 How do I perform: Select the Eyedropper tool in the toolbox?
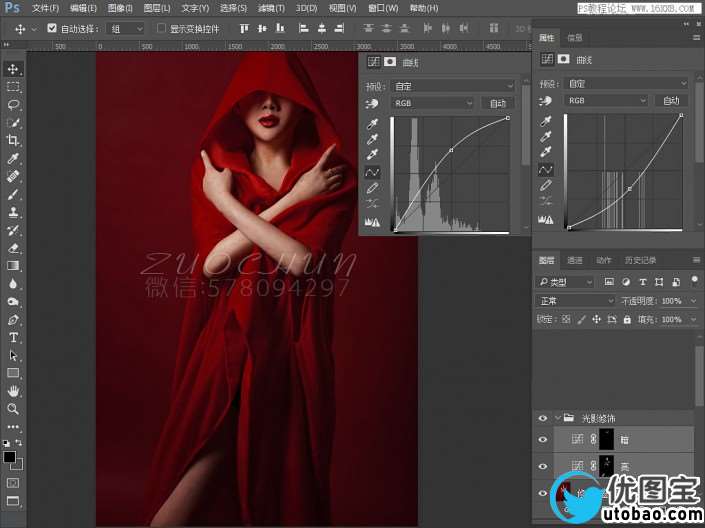(13, 158)
